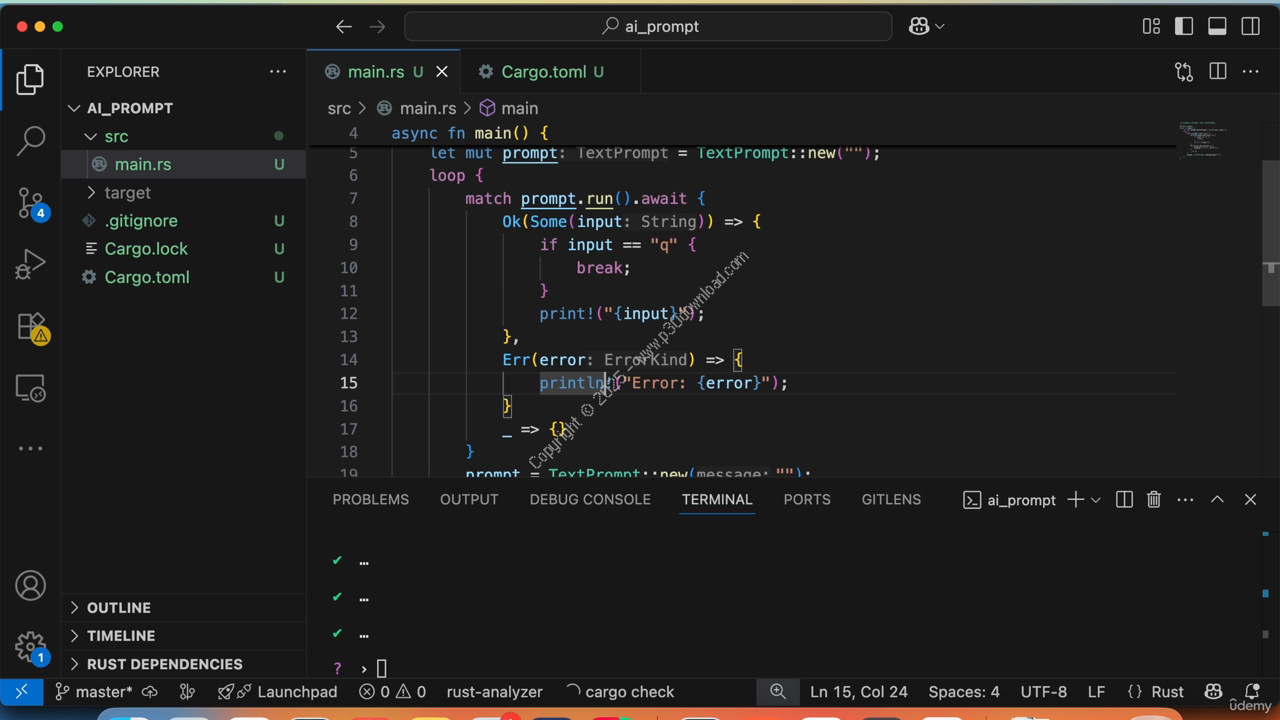
Task: Open Extensions view with warning badge
Action: 30,327
